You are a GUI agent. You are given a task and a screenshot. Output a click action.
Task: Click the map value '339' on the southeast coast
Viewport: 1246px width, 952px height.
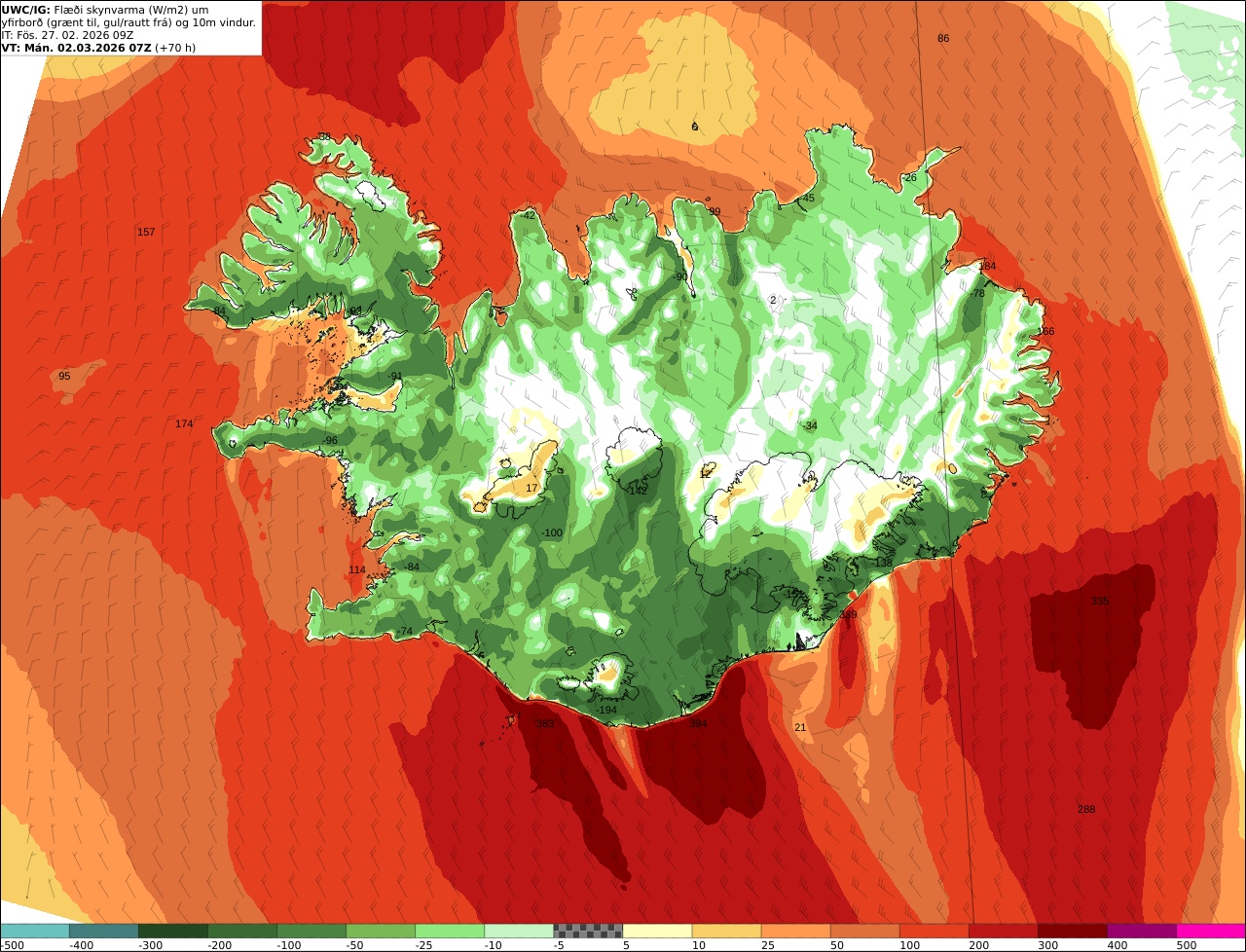point(848,614)
